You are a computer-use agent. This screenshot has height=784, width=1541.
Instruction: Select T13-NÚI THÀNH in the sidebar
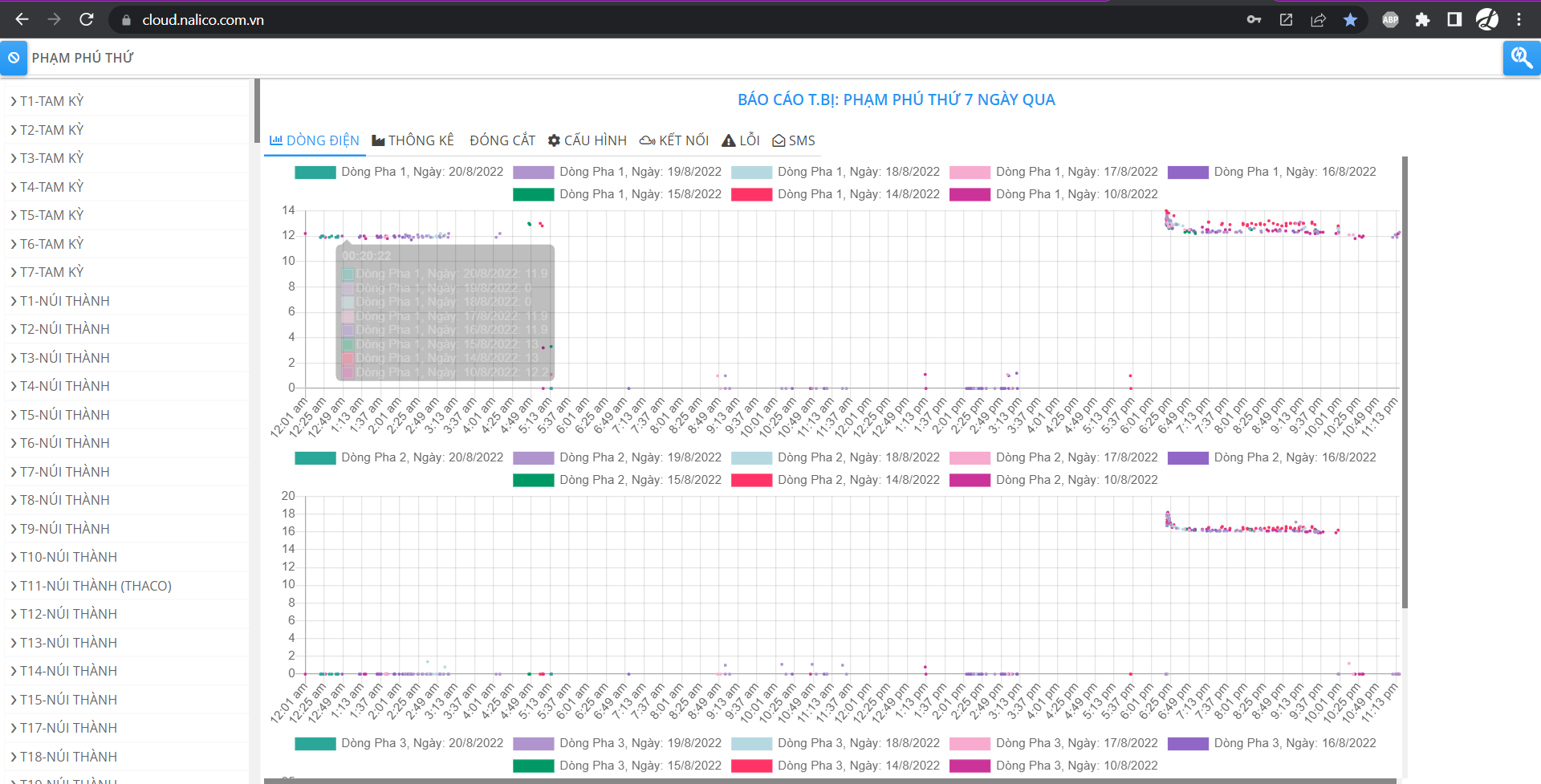(69, 643)
